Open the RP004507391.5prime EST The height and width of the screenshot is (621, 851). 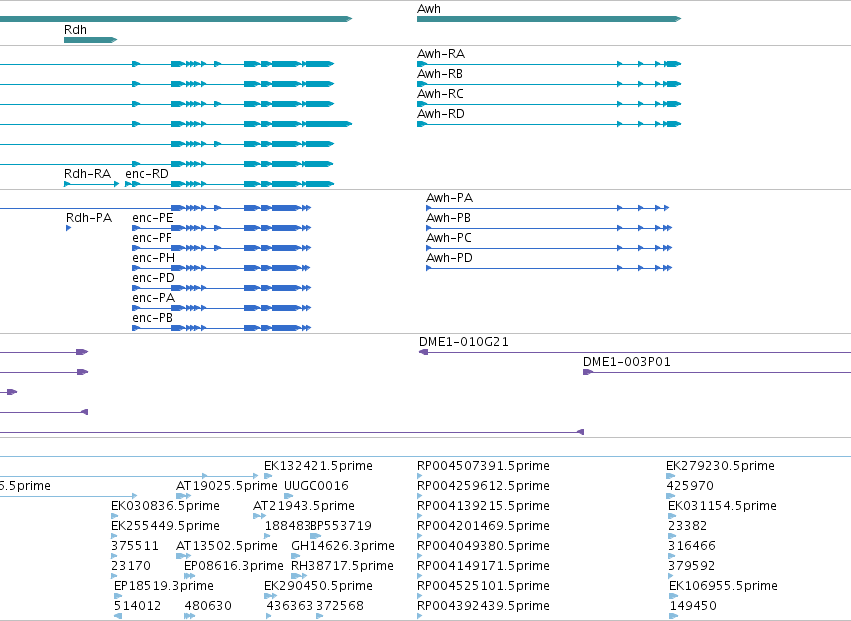tap(483, 466)
